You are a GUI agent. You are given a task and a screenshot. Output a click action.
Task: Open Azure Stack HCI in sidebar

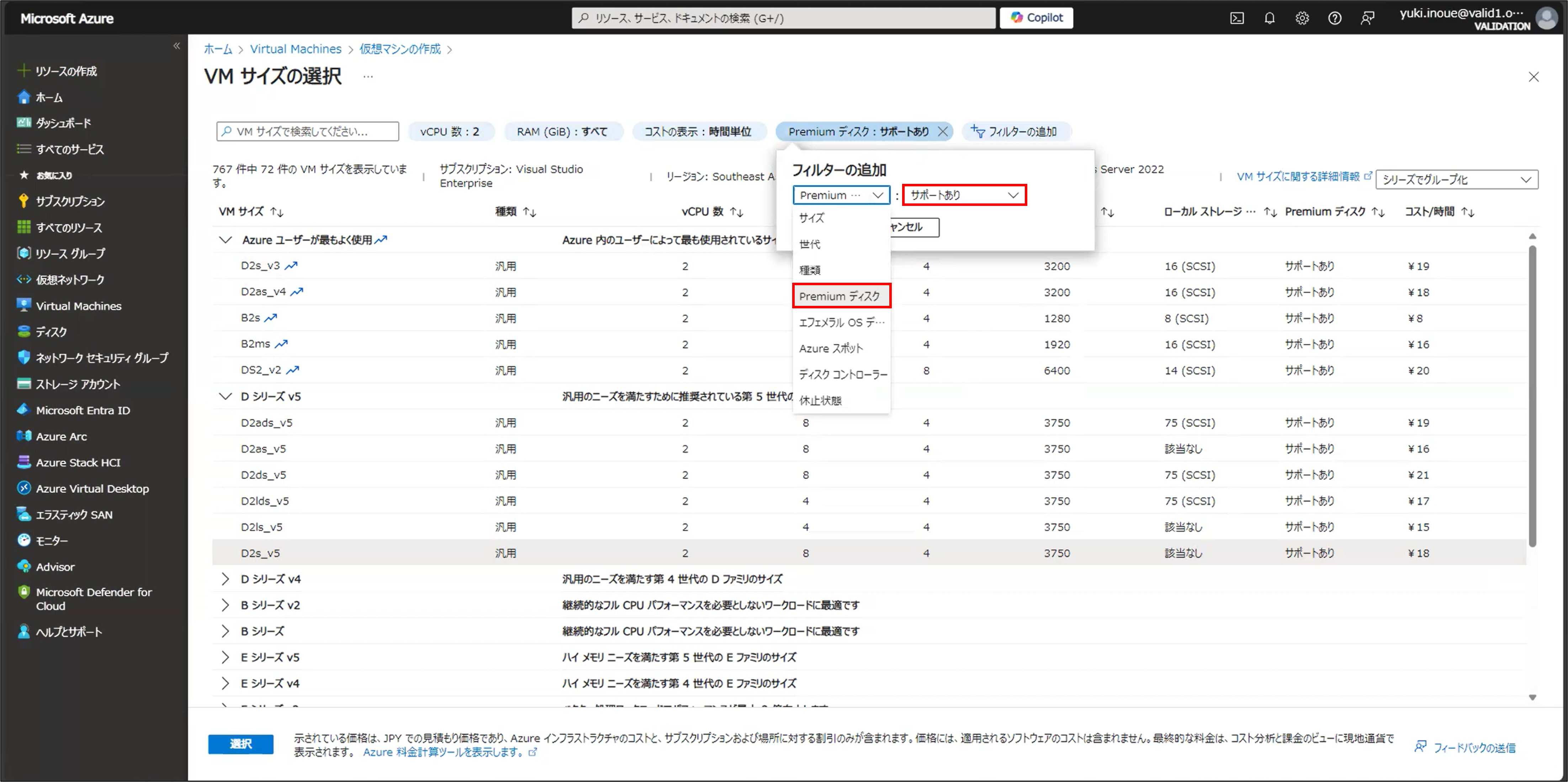click(x=78, y=463)
